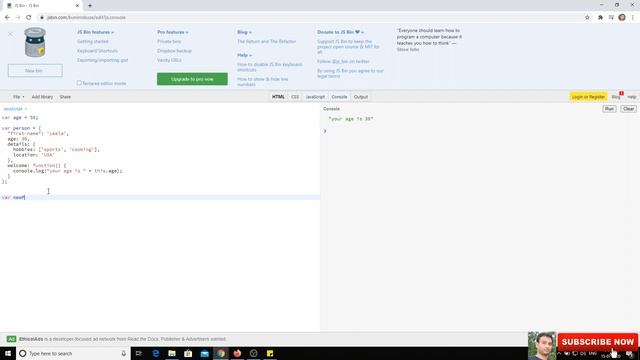Open how to disable keyboard shortcuts link
This screenshot has height=360, width=640.
pyautogui.click(x=270, y=67)
